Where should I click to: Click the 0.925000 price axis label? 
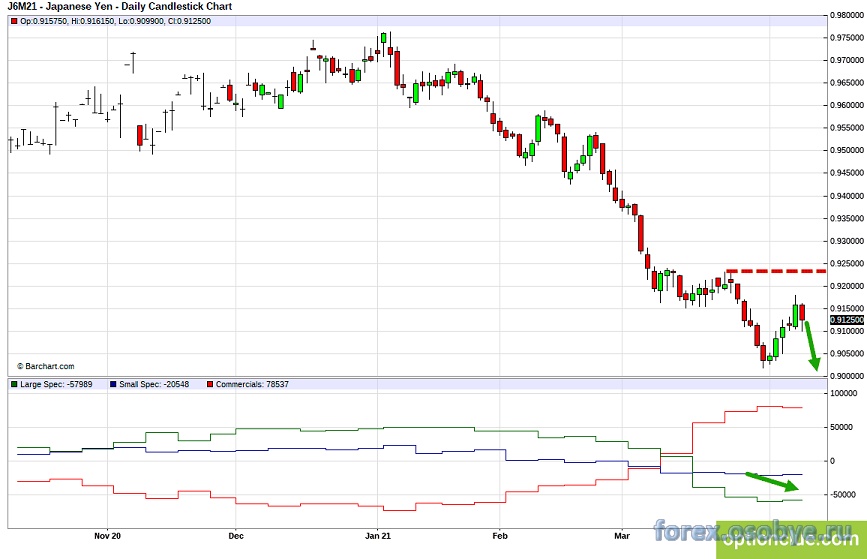[x=847, y=264]
